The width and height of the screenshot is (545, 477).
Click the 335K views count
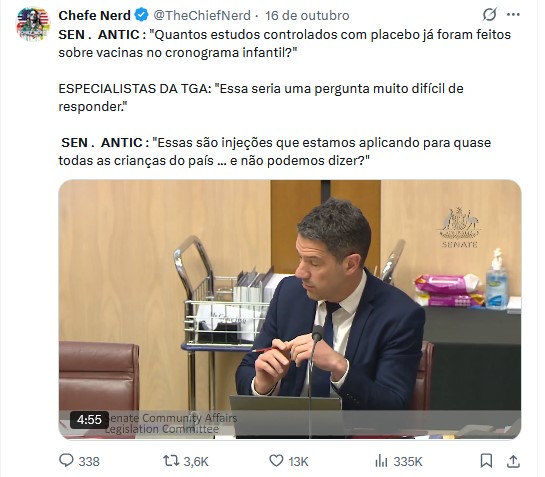click(x=408, y=461)
